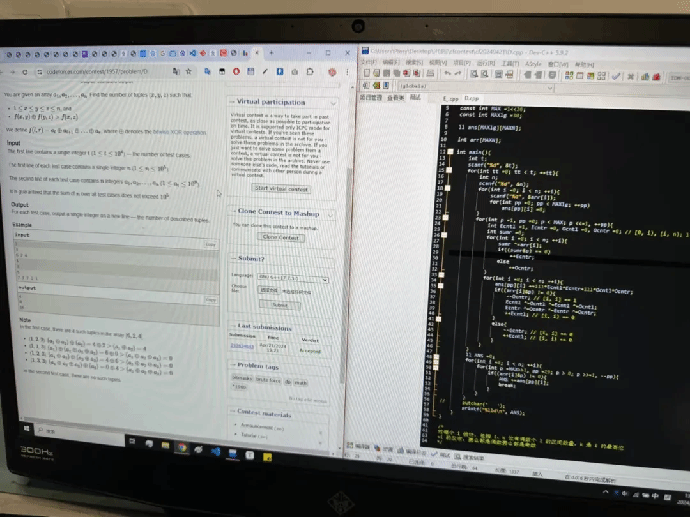Click the Compile & Run icon in Dev-C++
Viewport: 690px width, 518px height.
(x=591, y=76)
